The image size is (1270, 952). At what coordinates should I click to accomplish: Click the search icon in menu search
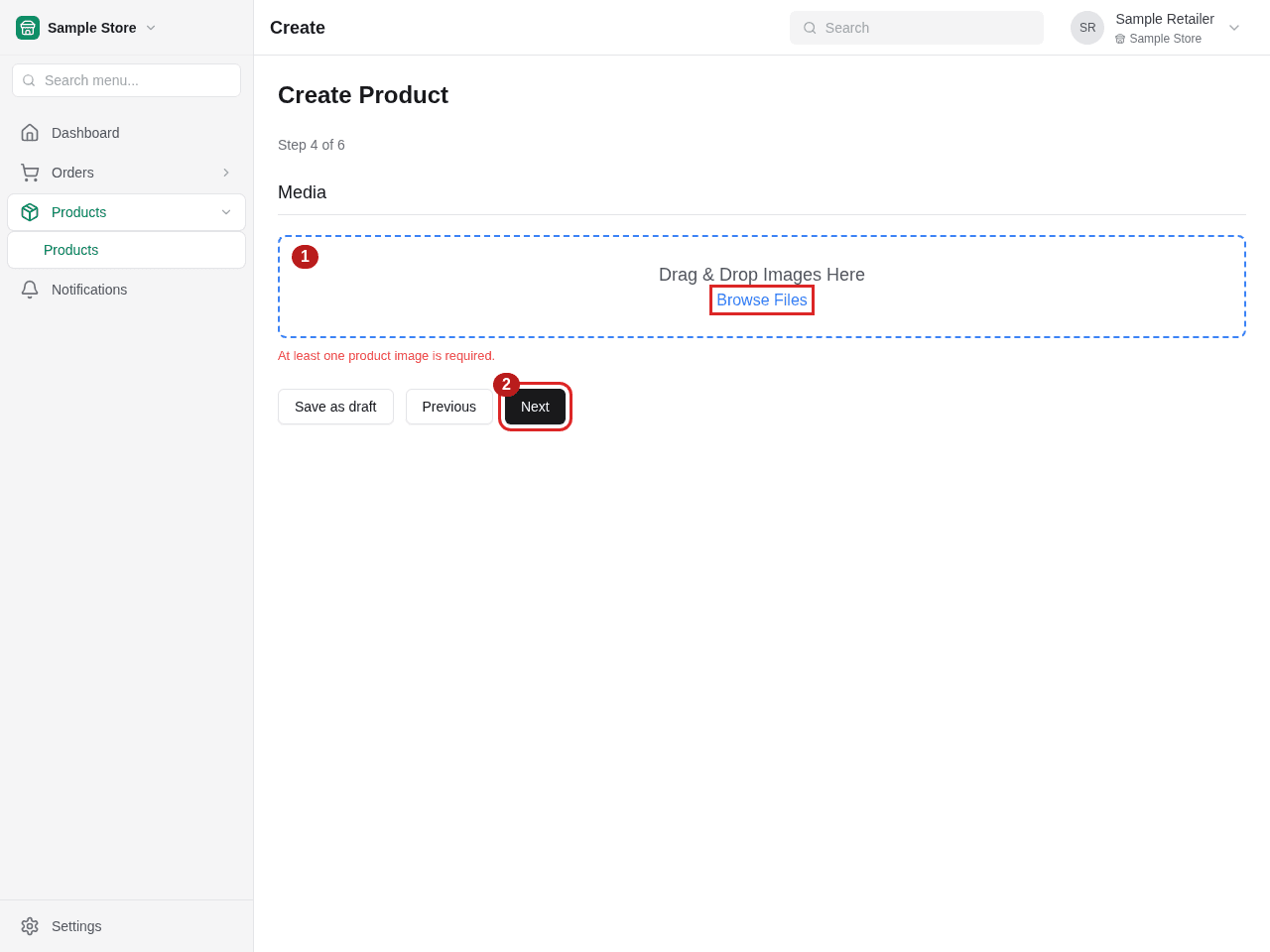click(29, 80)
